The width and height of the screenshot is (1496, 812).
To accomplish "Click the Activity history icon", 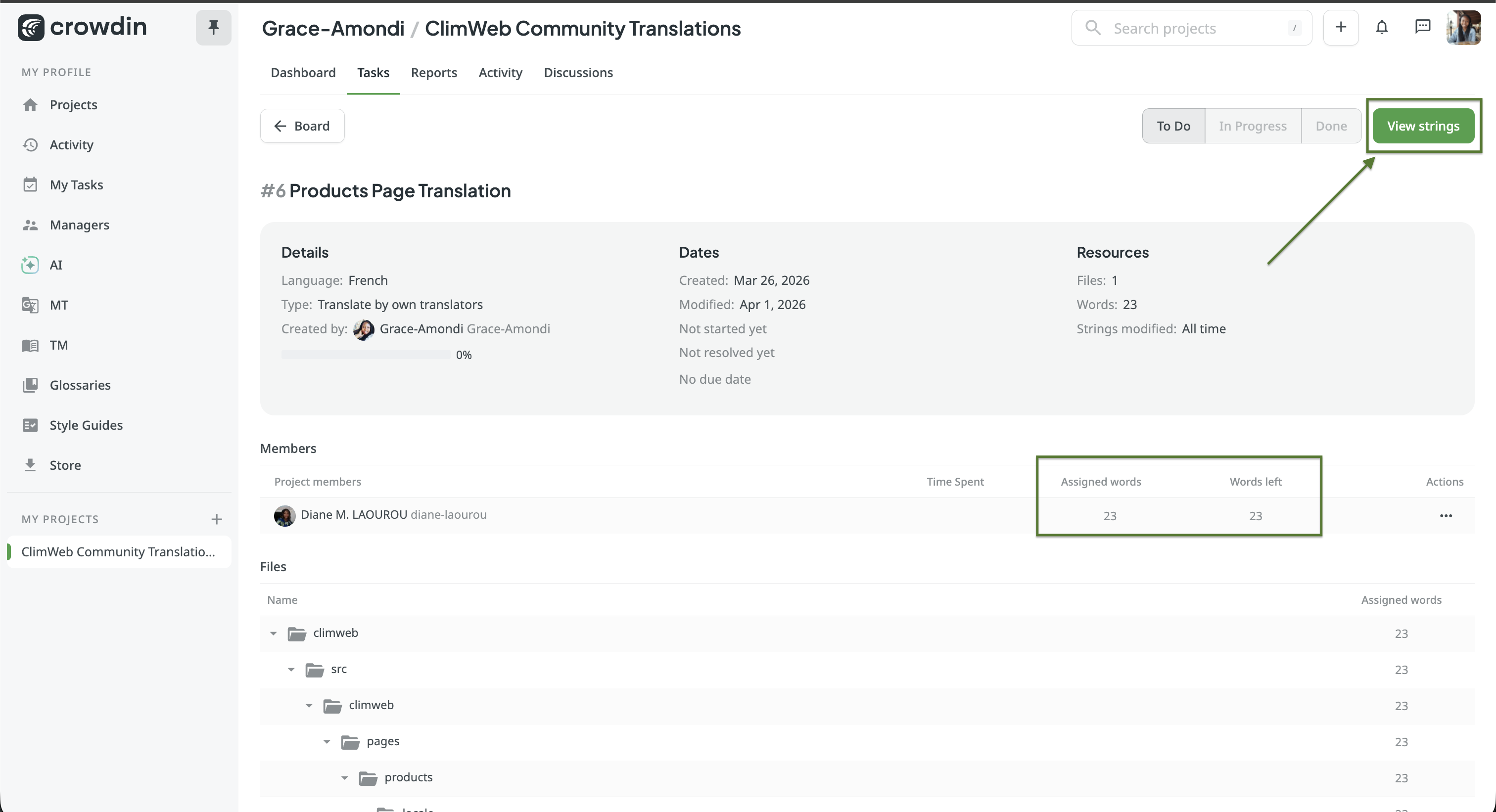I will coord(30,144).
